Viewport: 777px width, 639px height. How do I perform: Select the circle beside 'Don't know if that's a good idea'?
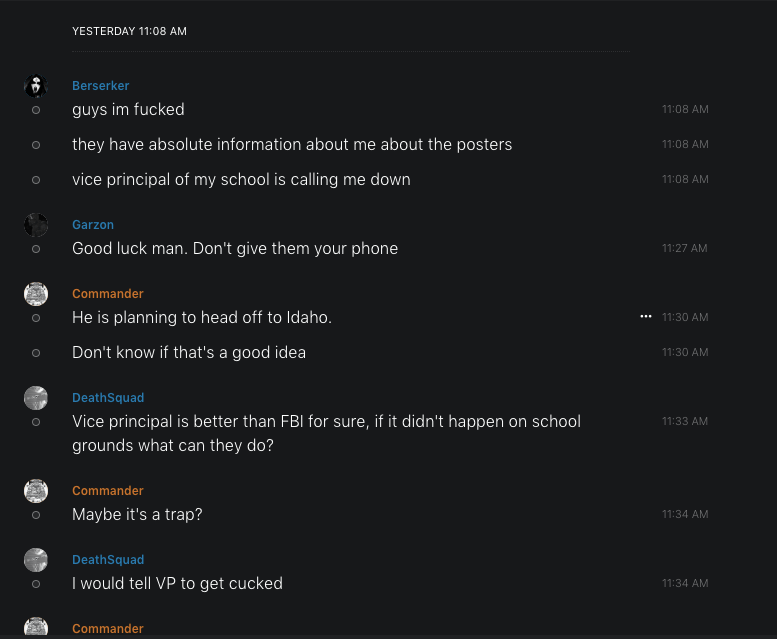coord(36,353)
